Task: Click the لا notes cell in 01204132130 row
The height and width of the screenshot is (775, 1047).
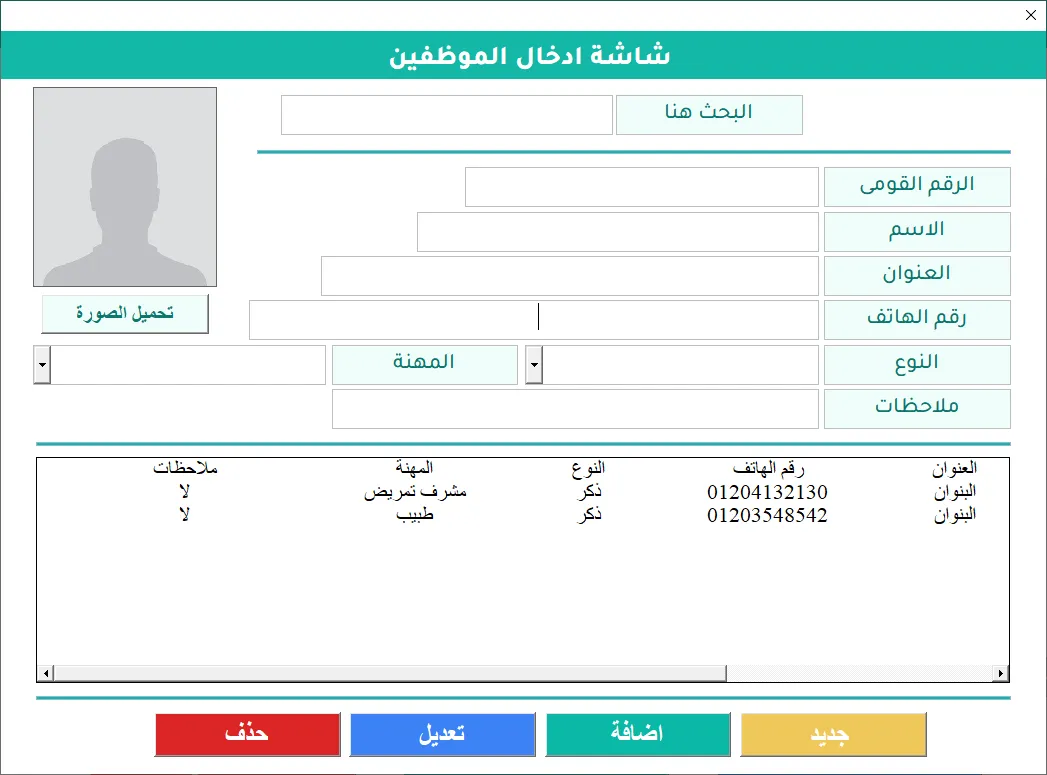Action: pyautogui.click(x=184, y=492)
